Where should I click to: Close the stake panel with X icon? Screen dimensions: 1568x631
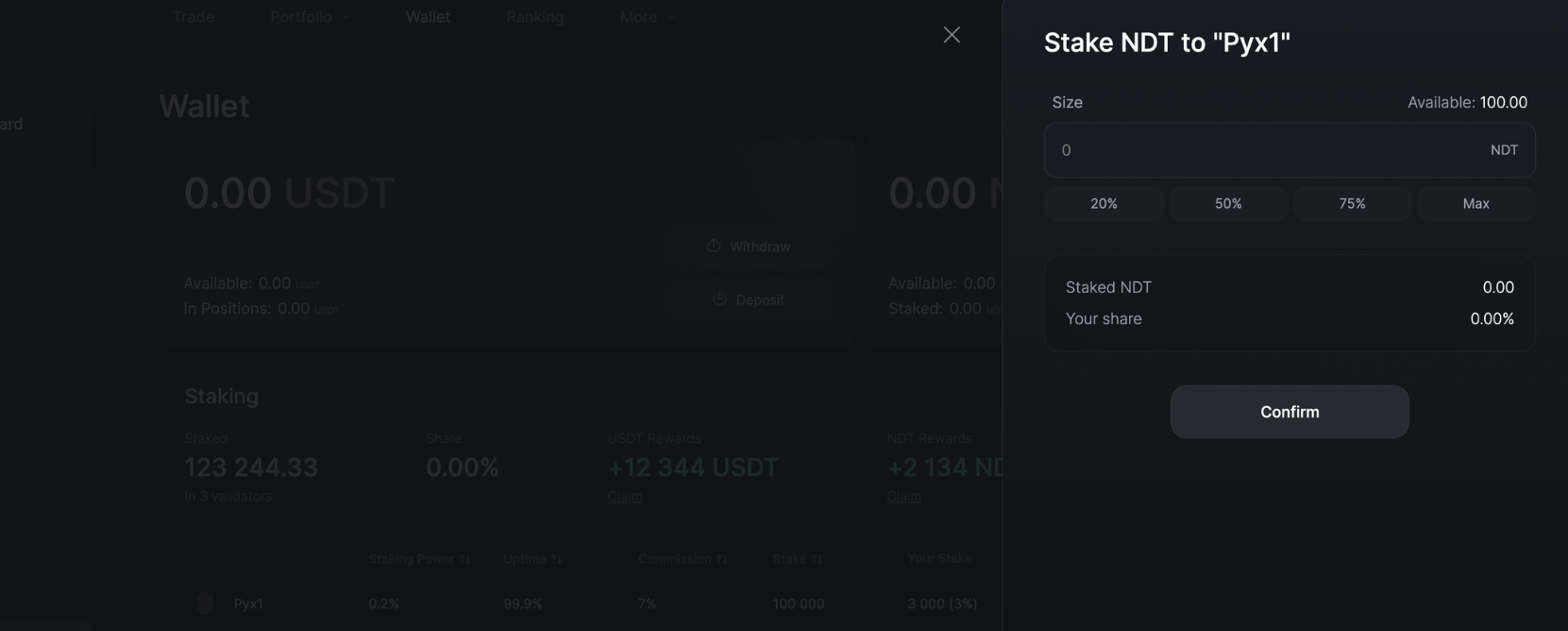click(952, 35)
